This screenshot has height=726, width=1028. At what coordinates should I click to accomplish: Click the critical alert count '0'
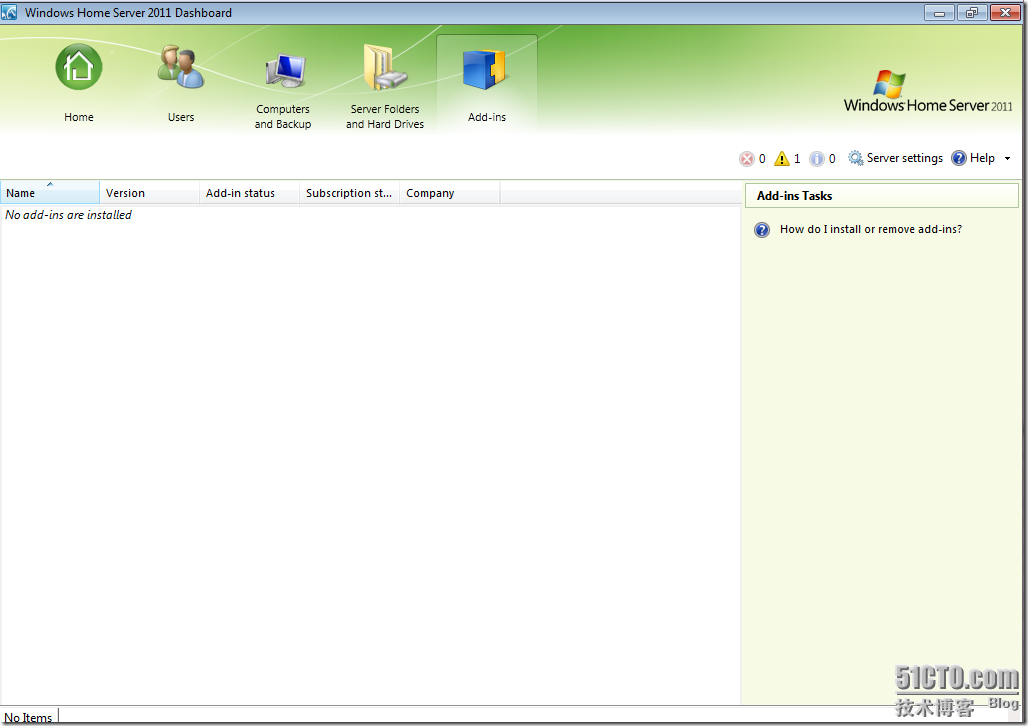[762, 159]
